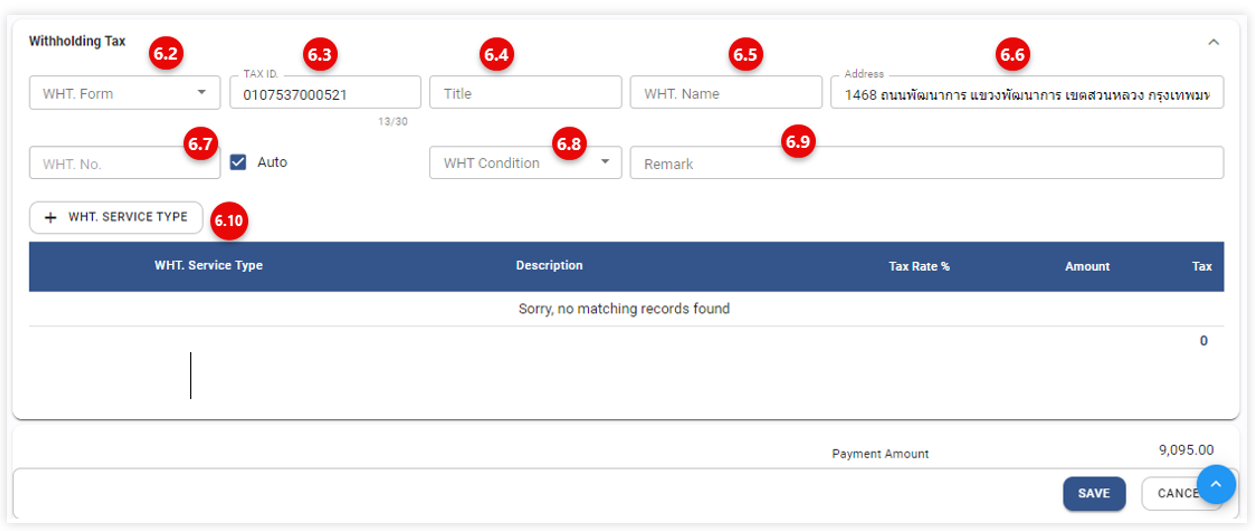Click the plus icon on WHT. Service Type
Image resolution: width=1255 pixels, height=531 pixels.
(50, 217)
